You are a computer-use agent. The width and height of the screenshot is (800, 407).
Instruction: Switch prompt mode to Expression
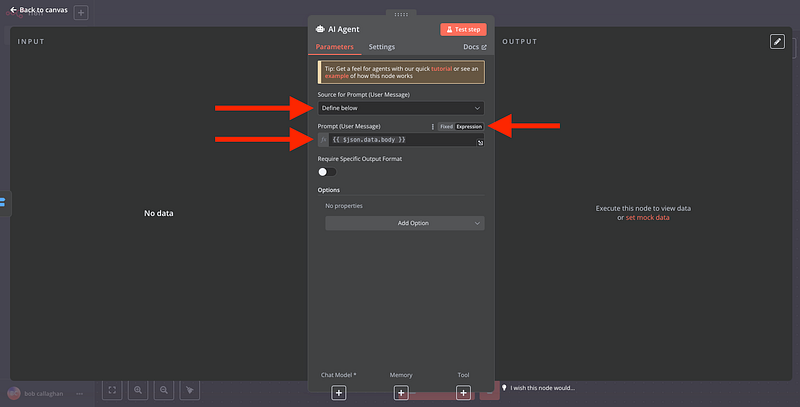click(469, 127)
